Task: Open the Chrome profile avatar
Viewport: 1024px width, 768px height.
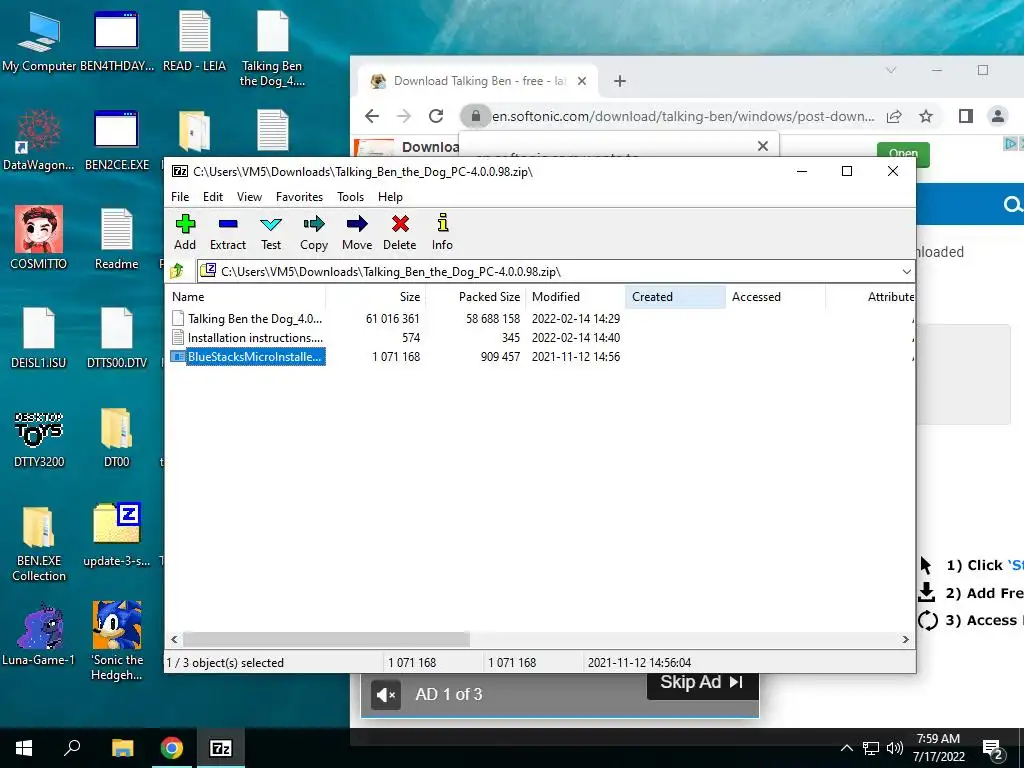Action: (998, 116)
